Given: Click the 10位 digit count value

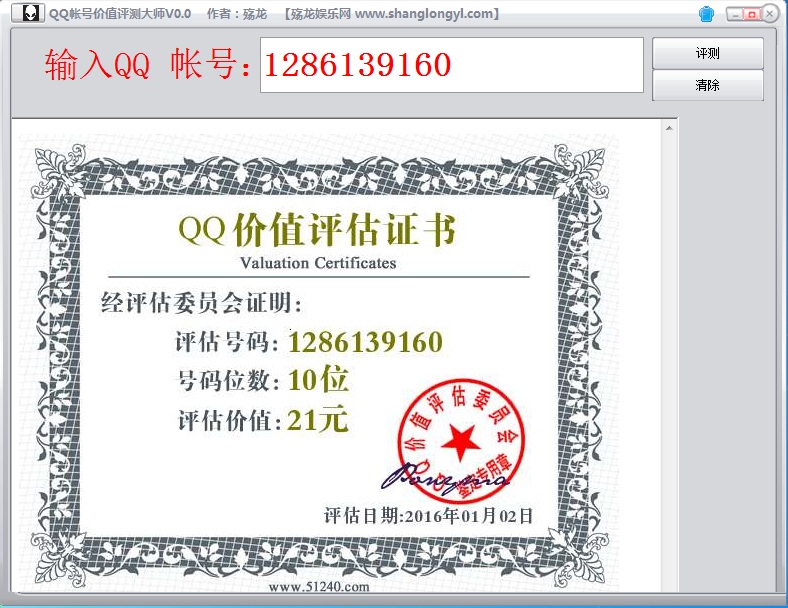Looking at the screenshot, I should 318,380.
